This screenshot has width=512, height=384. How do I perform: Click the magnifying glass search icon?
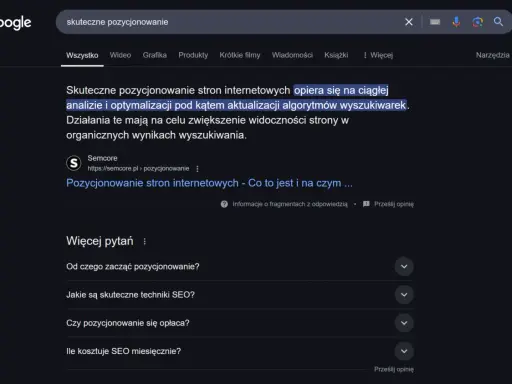point(498,22)
